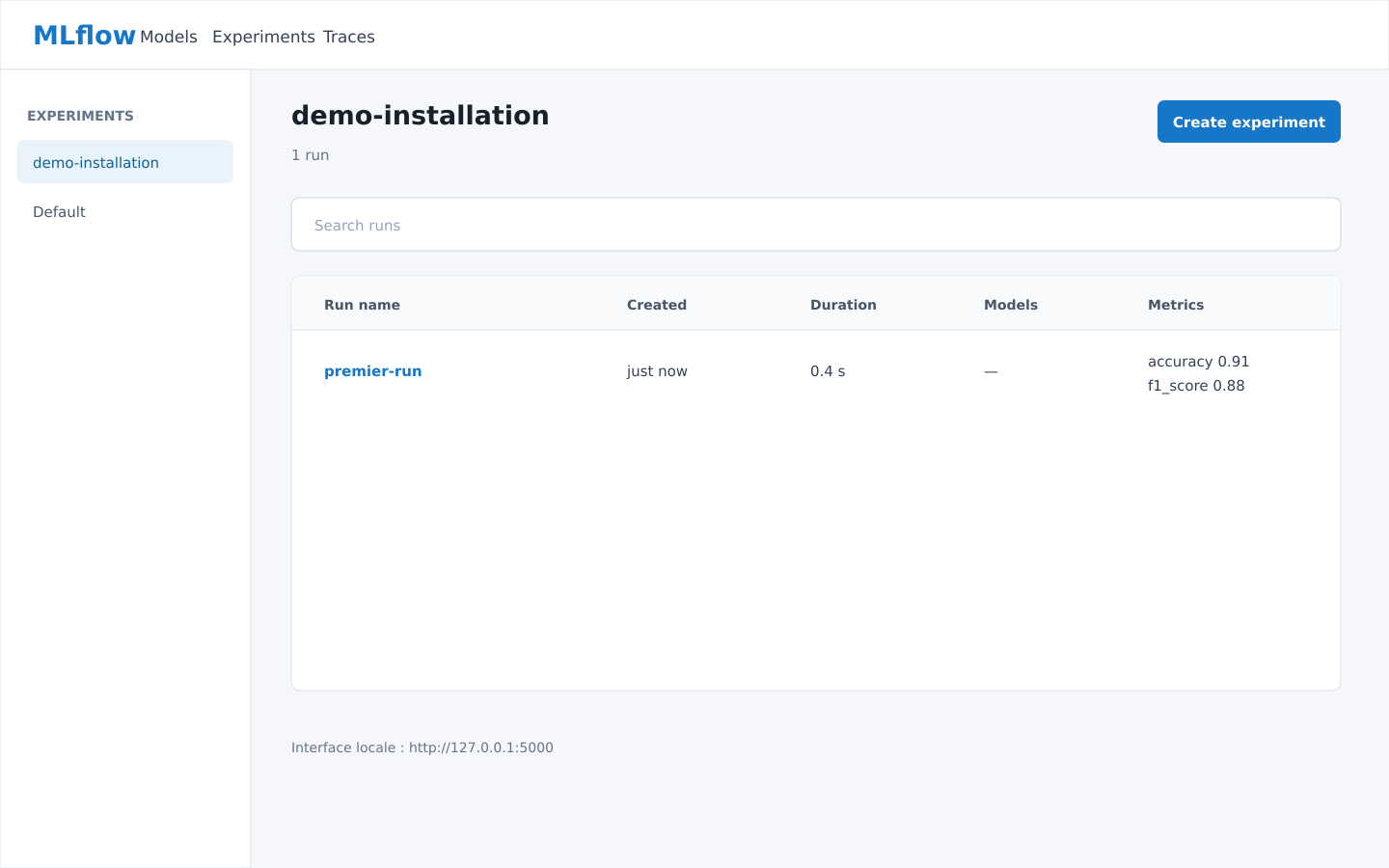Click the MLflow logo
This screenshot has height=868, width=1389.
[85, 36]
